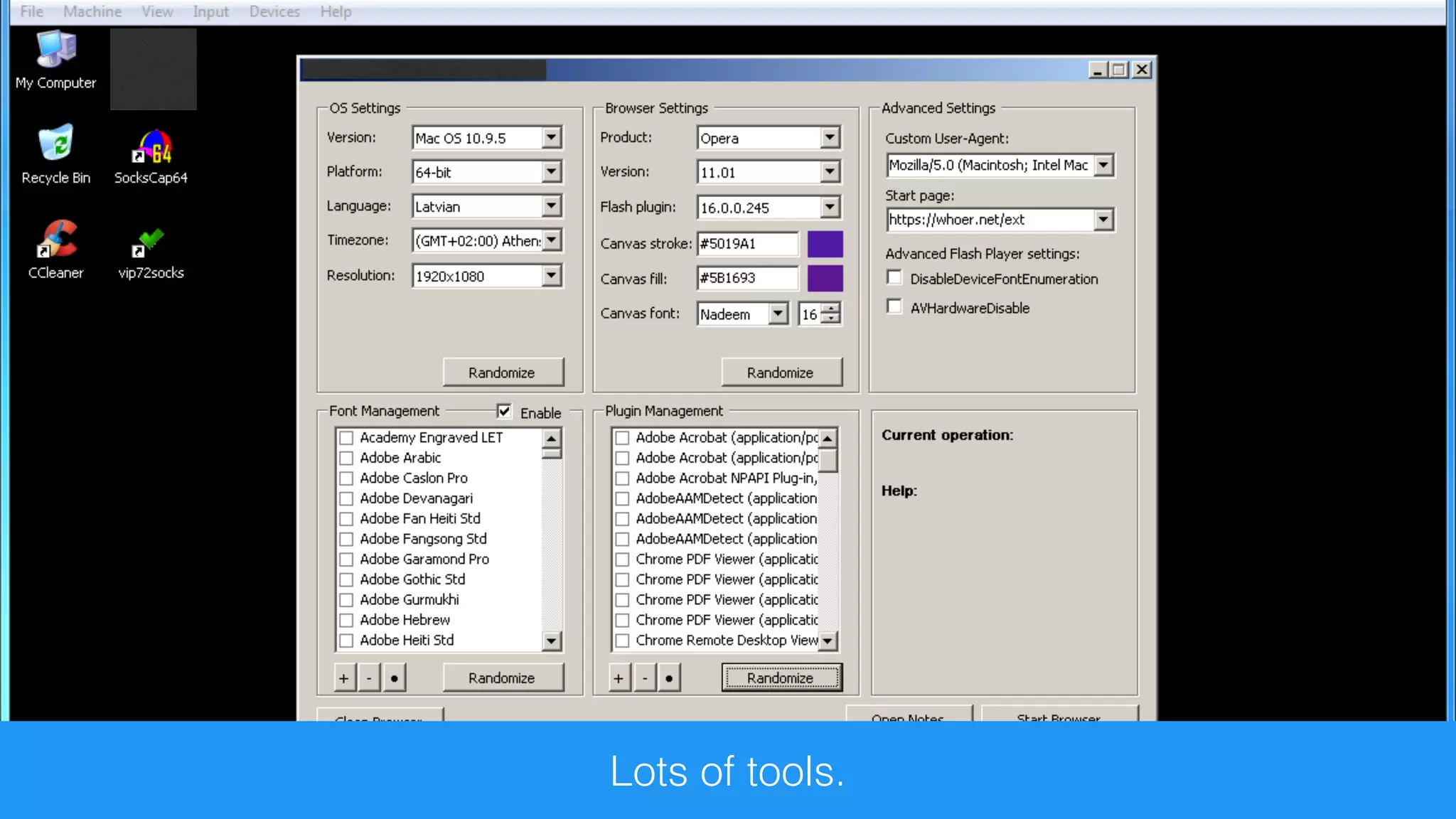This screenshot has width=1456, height=819.
Task: Open the OS Version dropdown
Action: (552, 138)
